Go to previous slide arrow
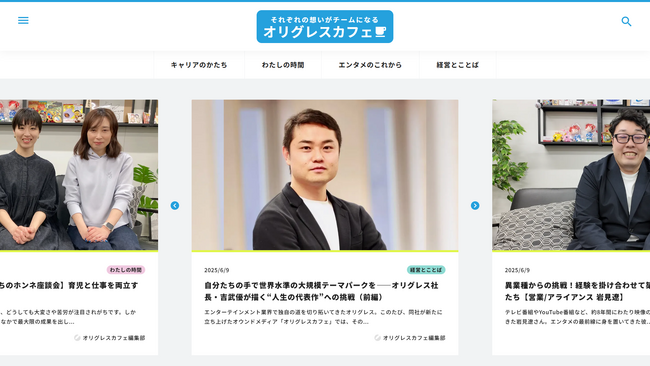650x366 pixels. (175, 206)
